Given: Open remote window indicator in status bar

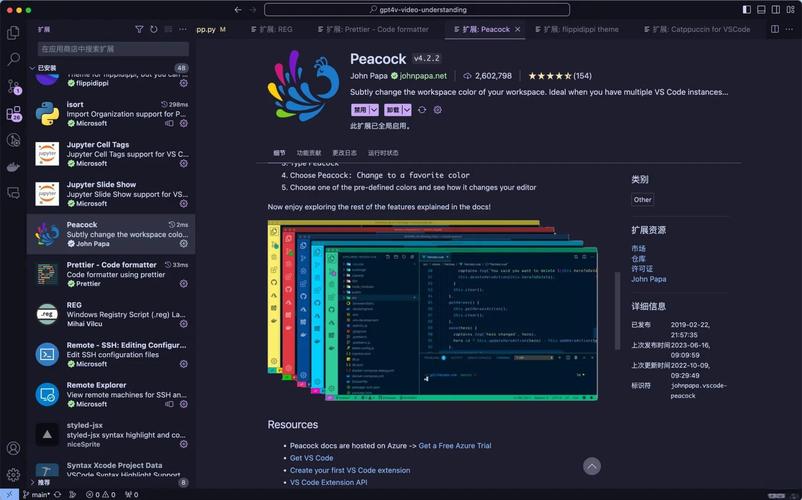Looking at the screenshot, I should pyautogui.click(x=9, y=494).
